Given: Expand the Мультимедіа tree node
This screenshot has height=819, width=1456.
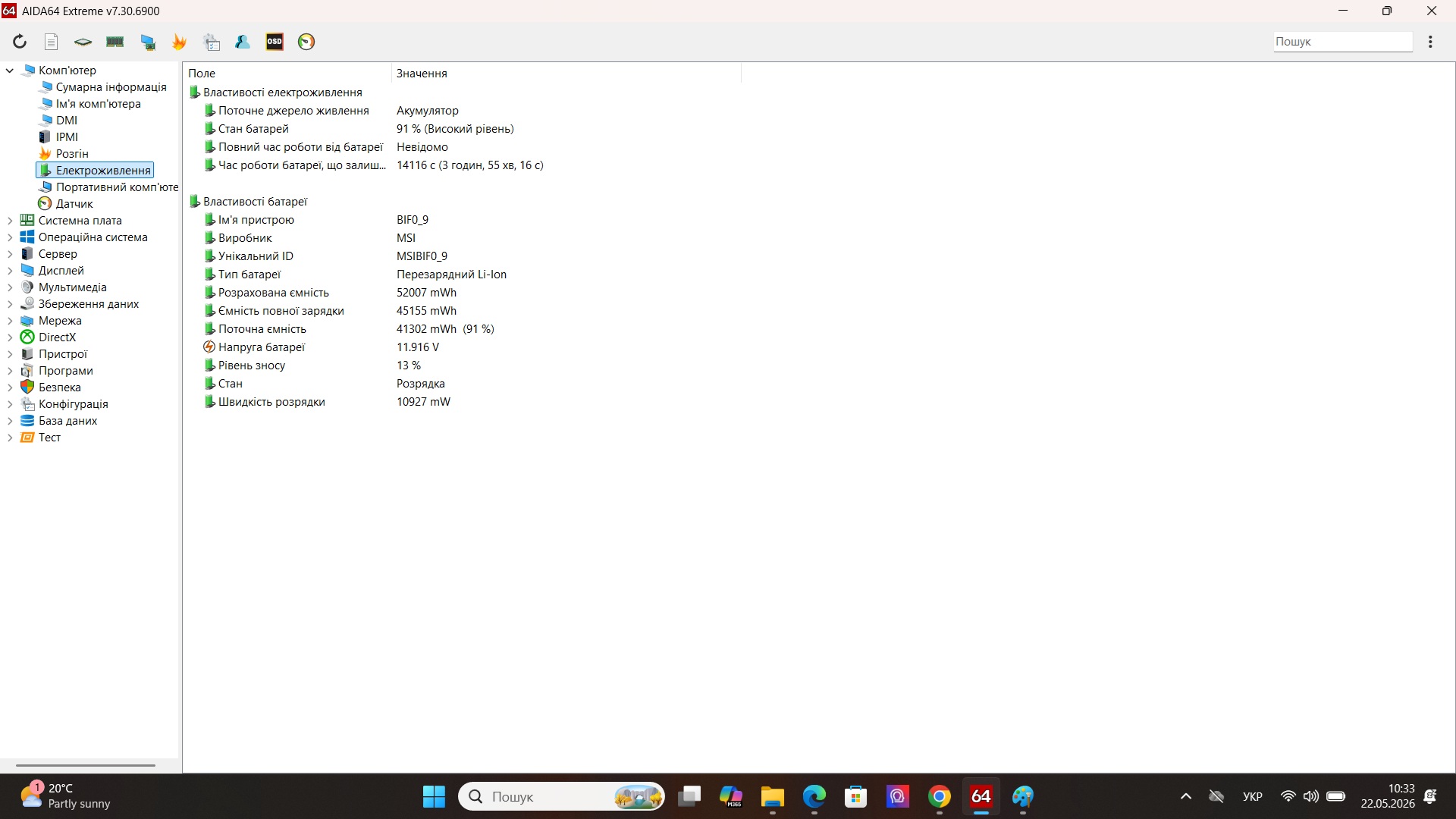Looking at the screenshot, I should tap(10, 287).
